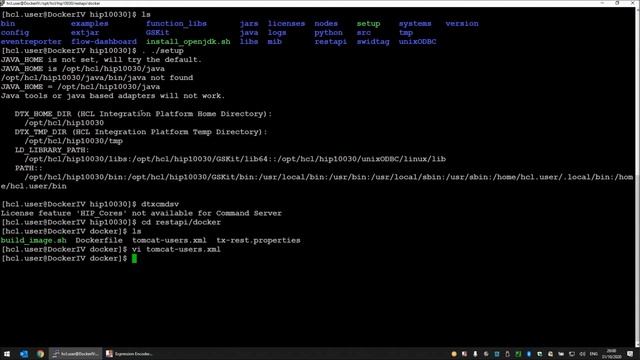
Task: Click green 'install_openjdk.sh' file name
Action: (x=188, y=42)
